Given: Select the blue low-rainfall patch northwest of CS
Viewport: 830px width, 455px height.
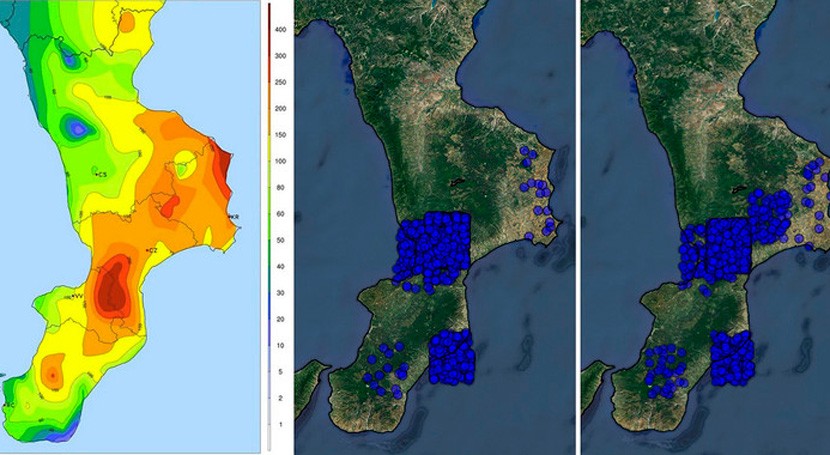Looking at the screenshot, I should (x=77, y=127).
